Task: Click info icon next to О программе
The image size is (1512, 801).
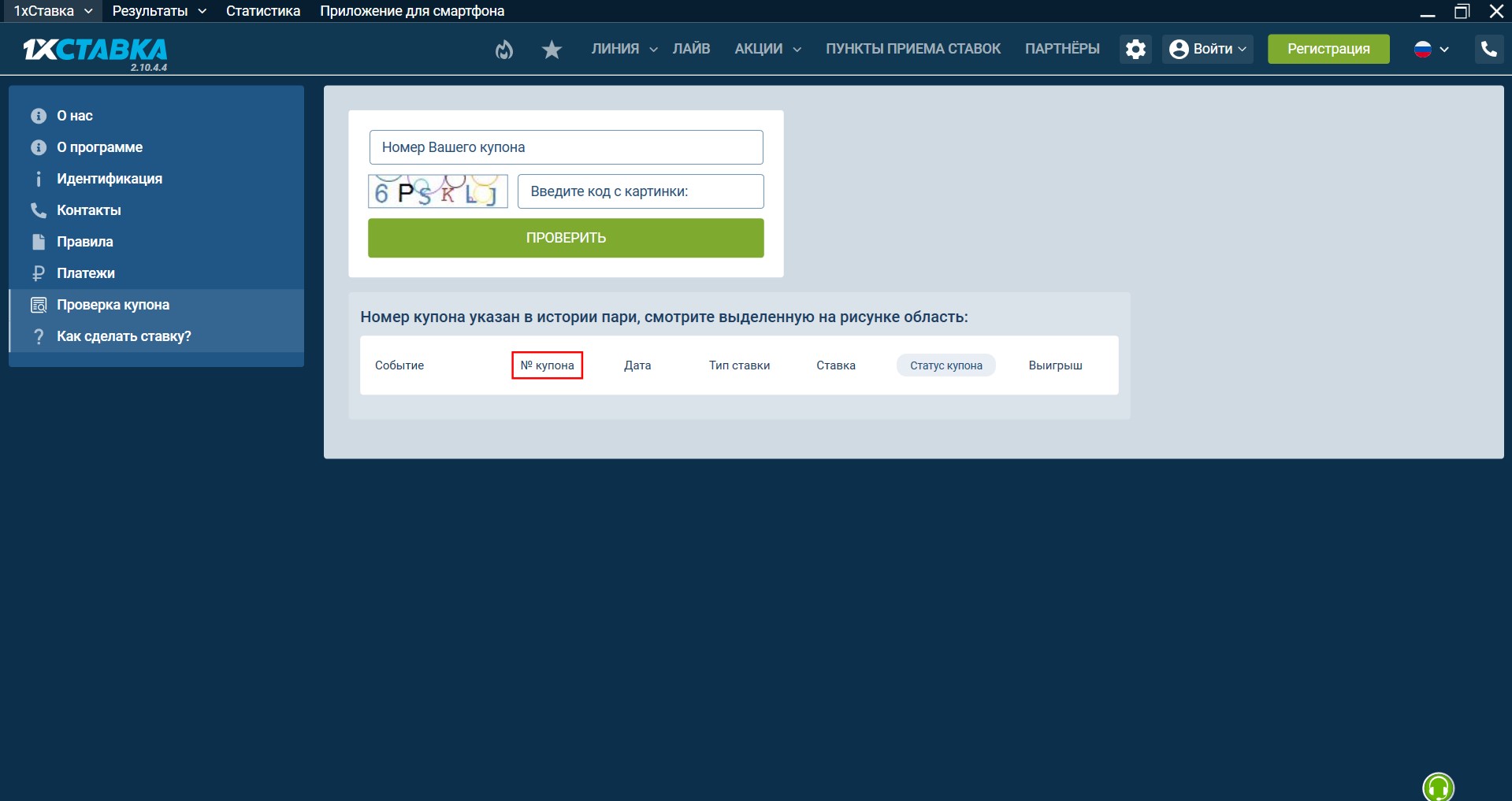Action: coord(39,147)
